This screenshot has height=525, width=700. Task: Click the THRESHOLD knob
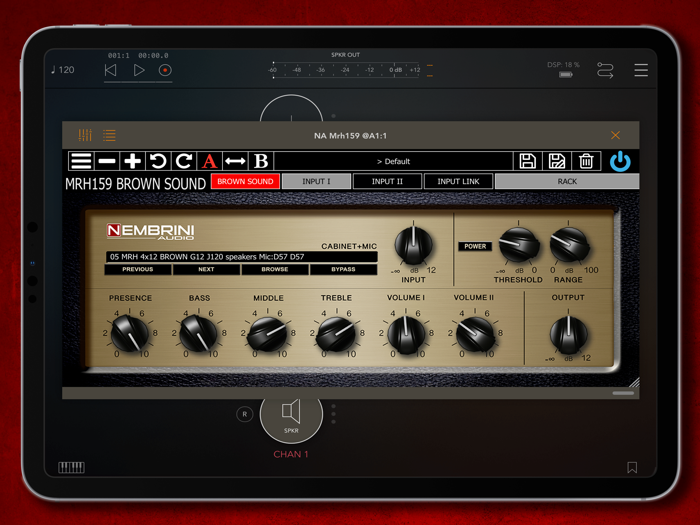(x=518, y=245)
